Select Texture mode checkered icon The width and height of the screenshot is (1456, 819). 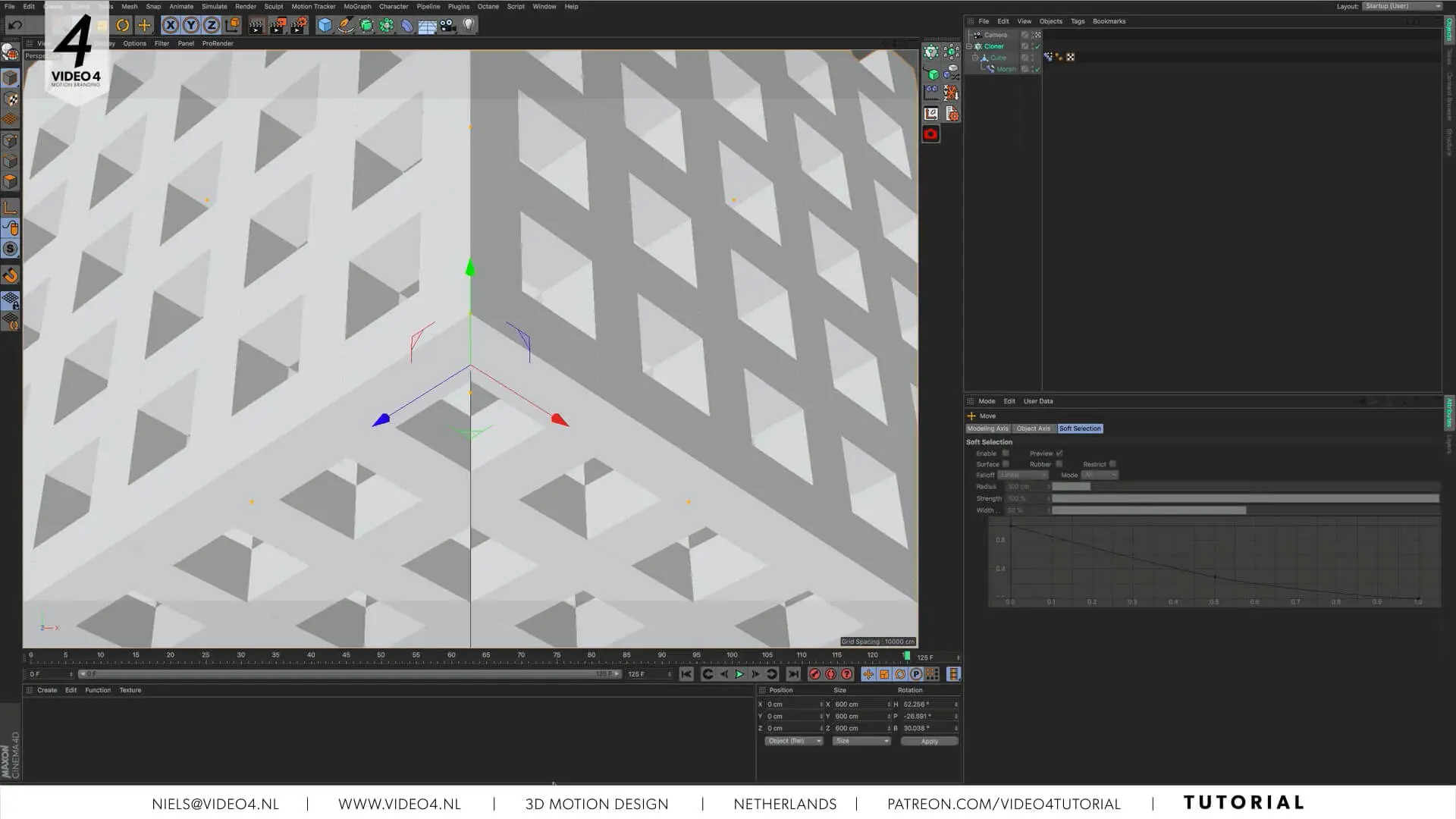click(10, 99)
